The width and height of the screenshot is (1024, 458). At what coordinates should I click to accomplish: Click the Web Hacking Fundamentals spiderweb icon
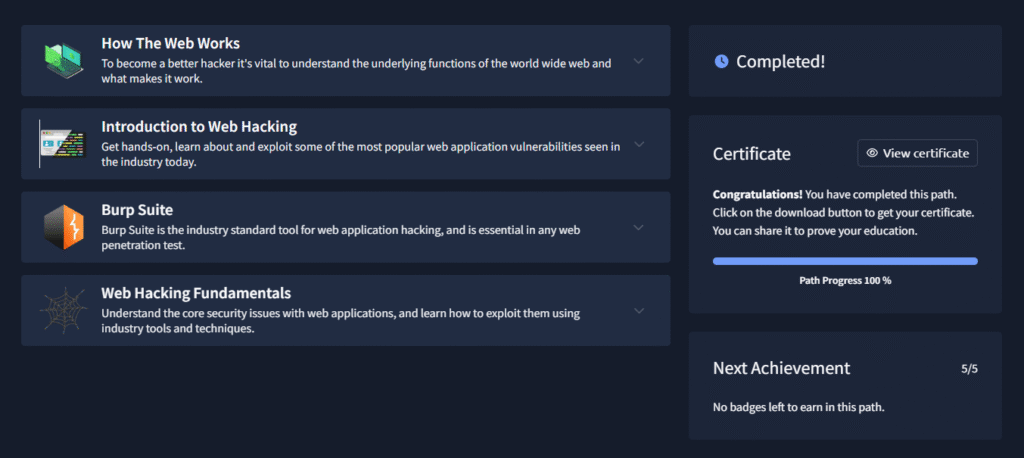(x=64, y=311)
